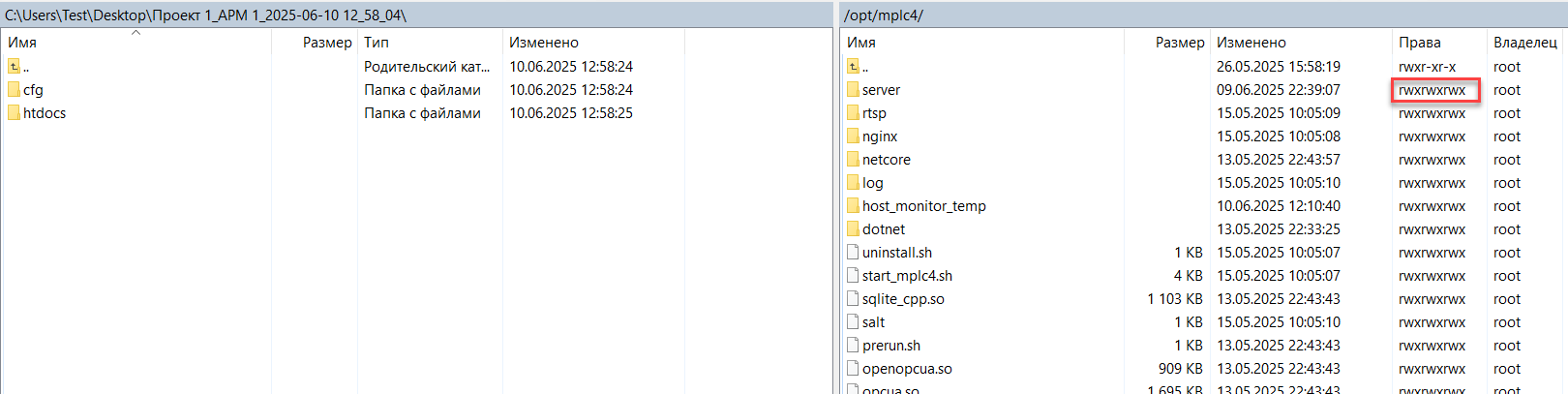Sort local panel by Тип column header

(377, 43)
